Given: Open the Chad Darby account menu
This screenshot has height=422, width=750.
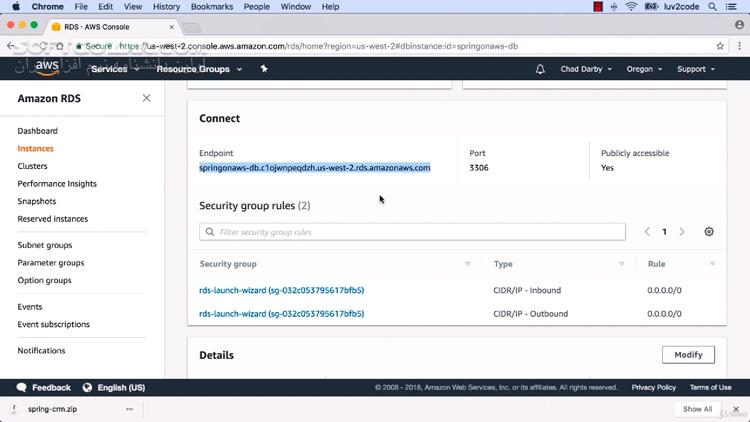Looking at the screenshot, I should [586, 69].
